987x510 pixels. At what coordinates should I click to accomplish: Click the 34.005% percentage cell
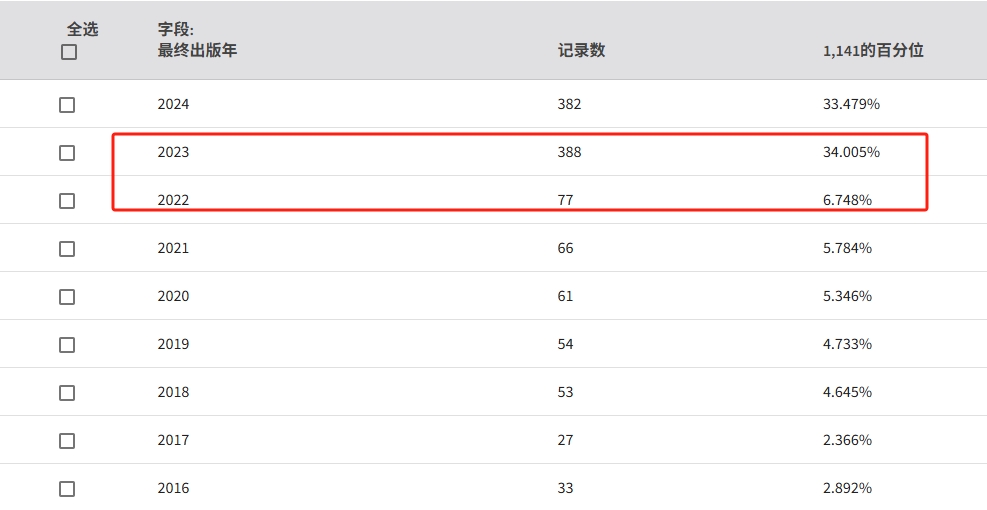tap(851, 152)
